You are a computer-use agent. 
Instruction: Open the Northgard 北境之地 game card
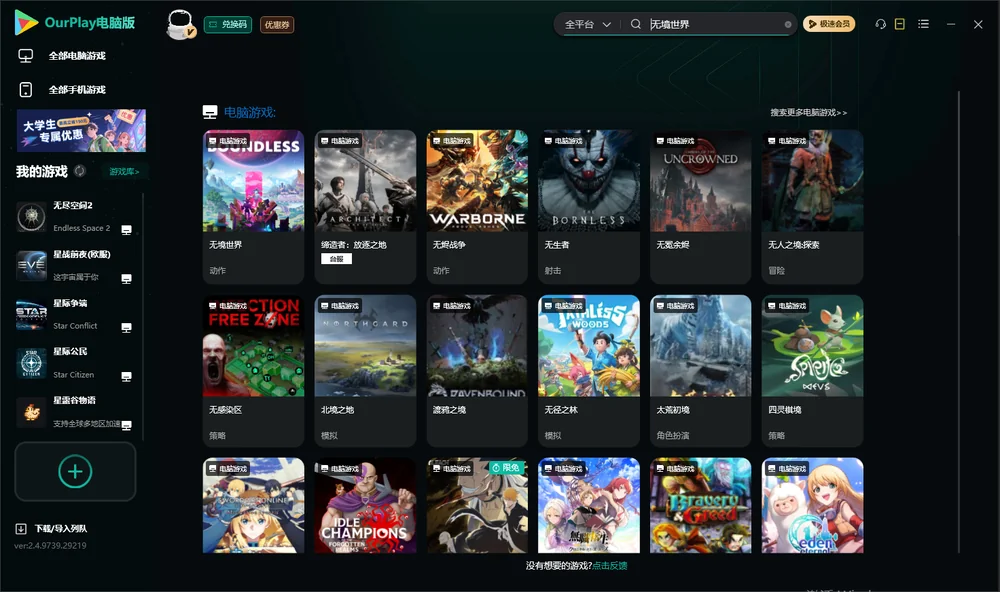point(365,371)
